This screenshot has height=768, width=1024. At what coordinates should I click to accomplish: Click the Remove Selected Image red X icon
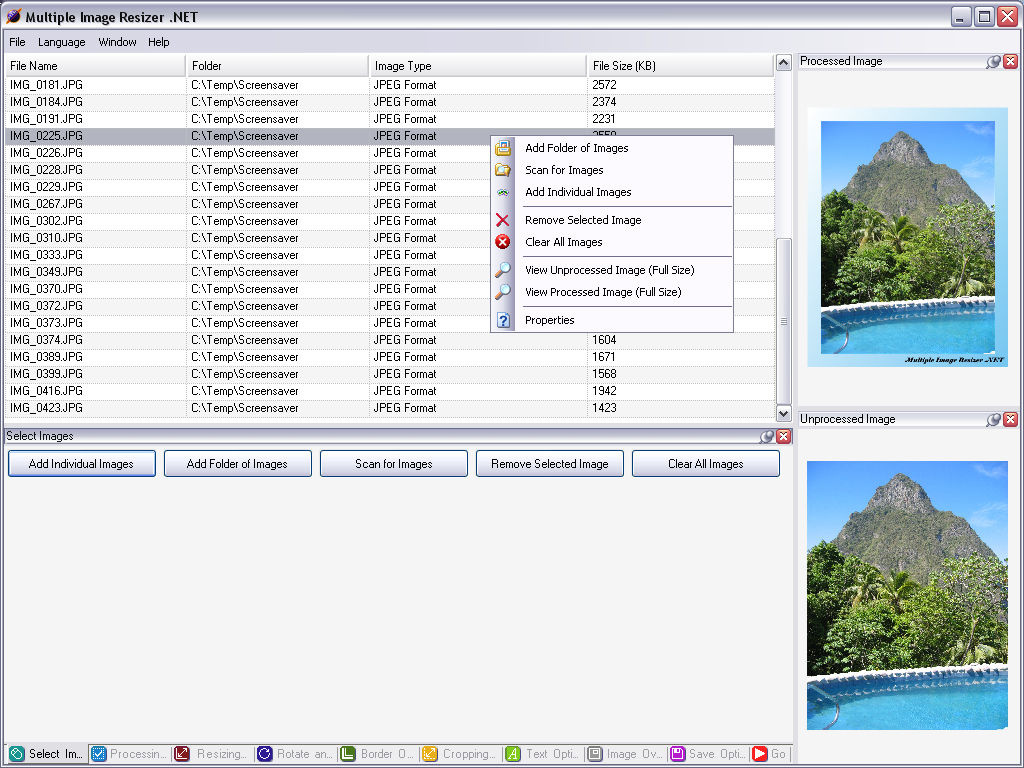[503, 220]
